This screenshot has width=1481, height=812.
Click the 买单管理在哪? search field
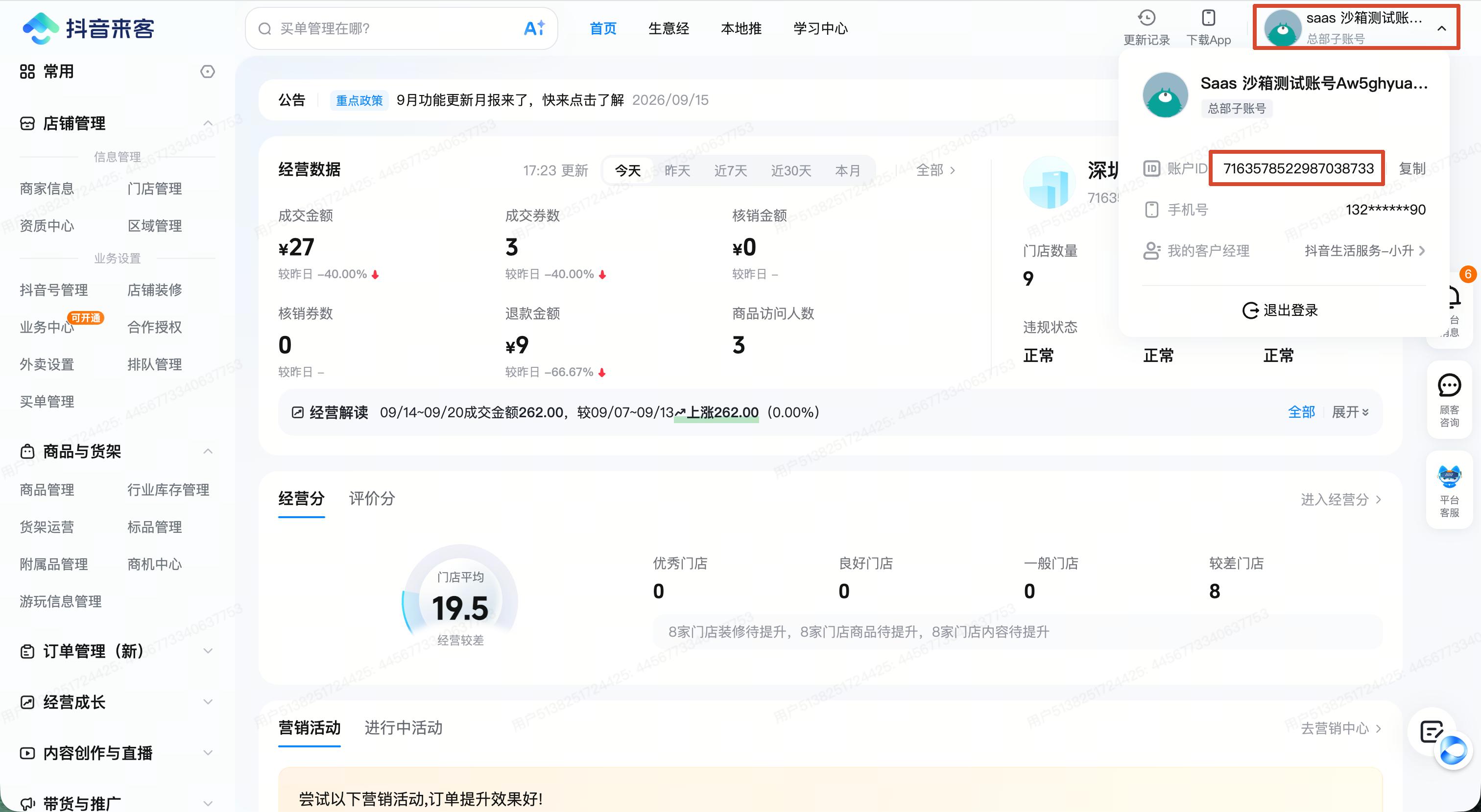point(401,28)
